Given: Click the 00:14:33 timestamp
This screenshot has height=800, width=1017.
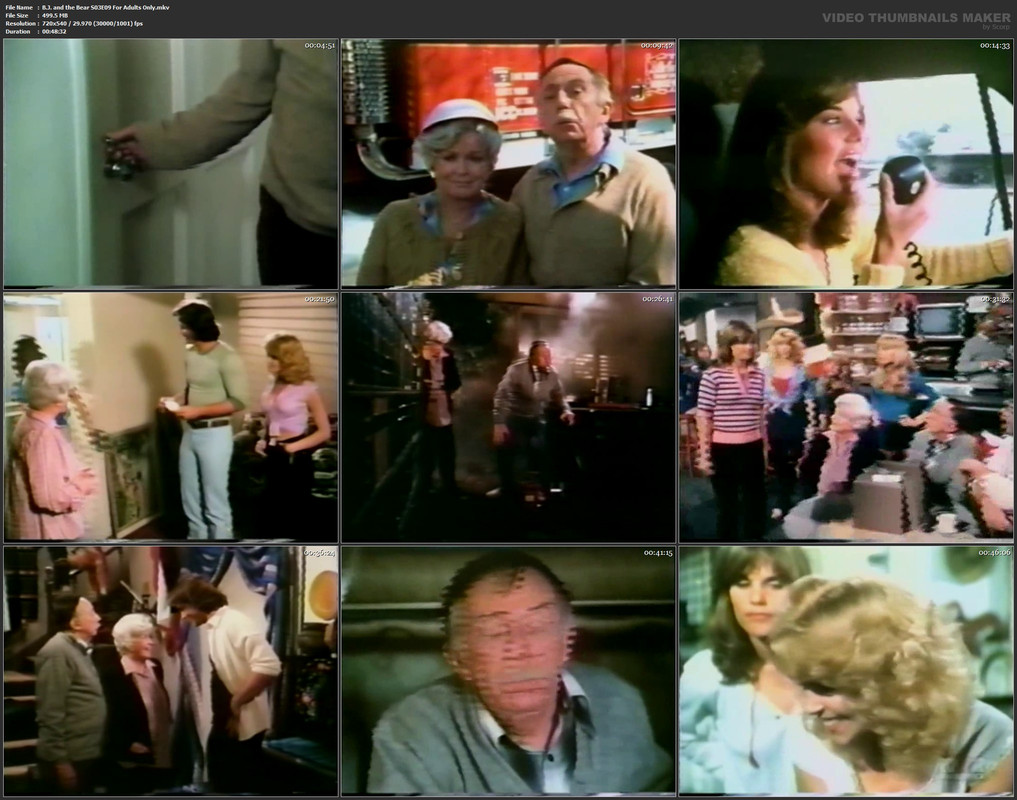Looking at the screenshot, I should pos(995,45).
